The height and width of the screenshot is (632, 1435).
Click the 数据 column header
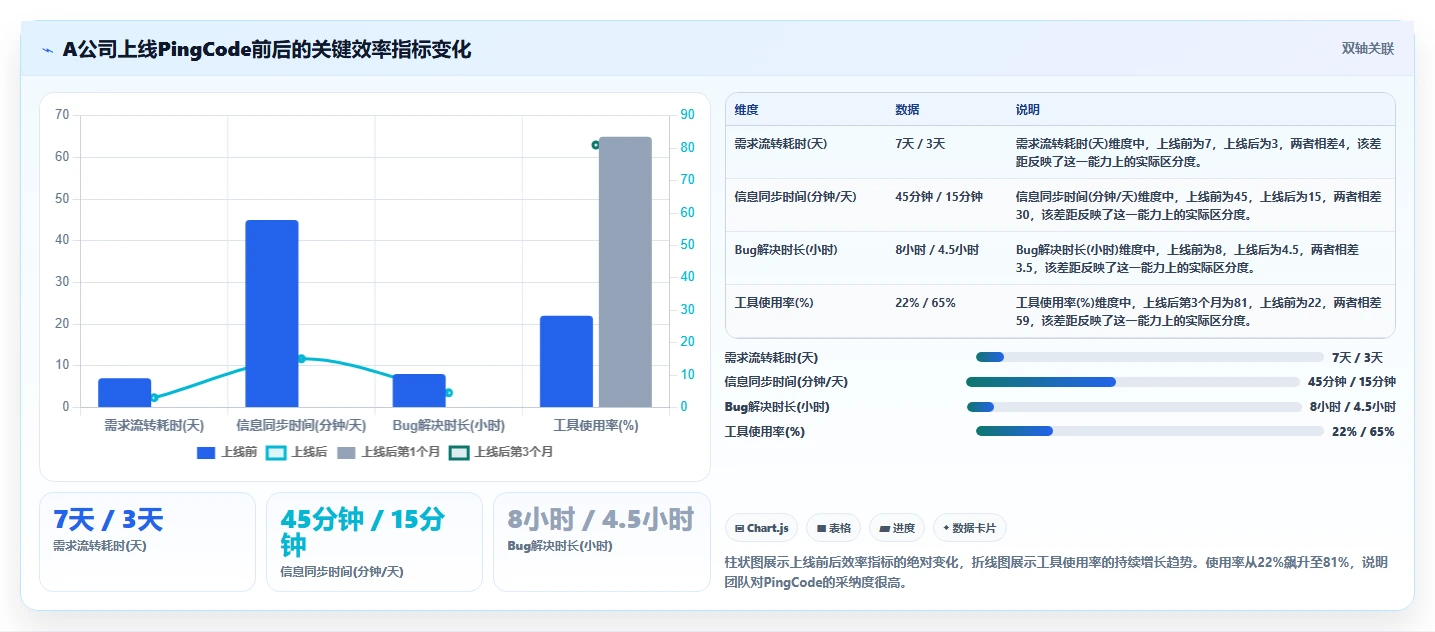907,109
